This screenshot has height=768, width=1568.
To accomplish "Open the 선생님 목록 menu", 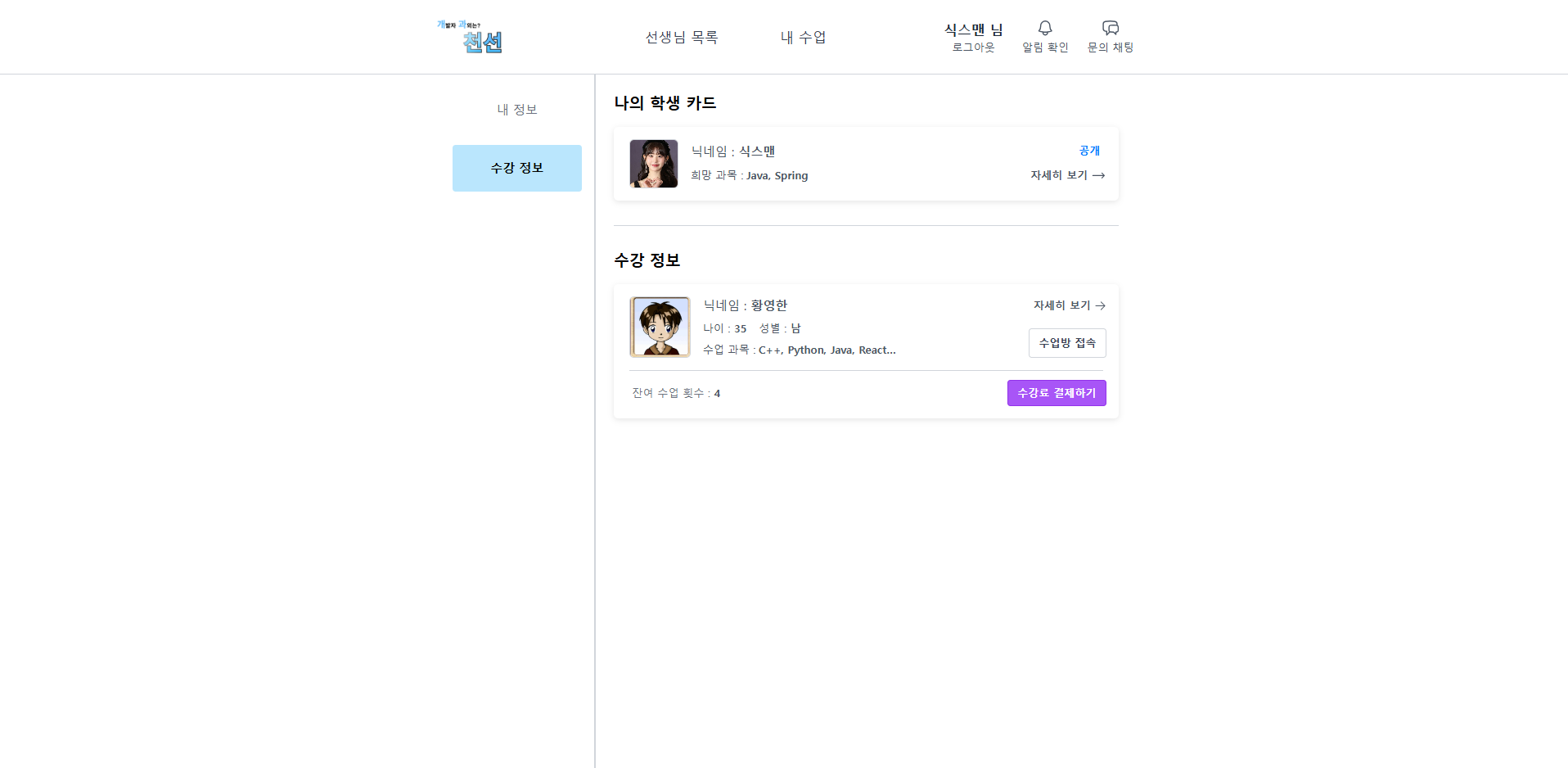I will click(681, 37).
